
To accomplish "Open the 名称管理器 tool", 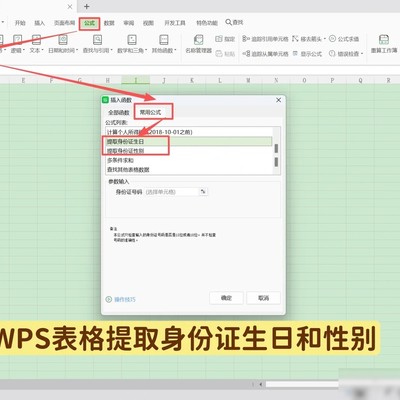I will click(198, 44).
